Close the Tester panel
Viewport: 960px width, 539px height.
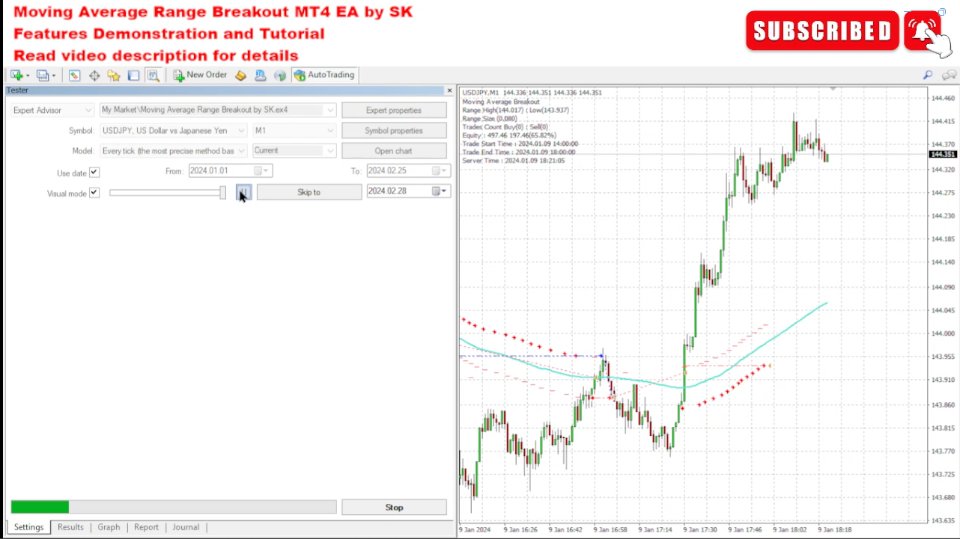[449, 90]
